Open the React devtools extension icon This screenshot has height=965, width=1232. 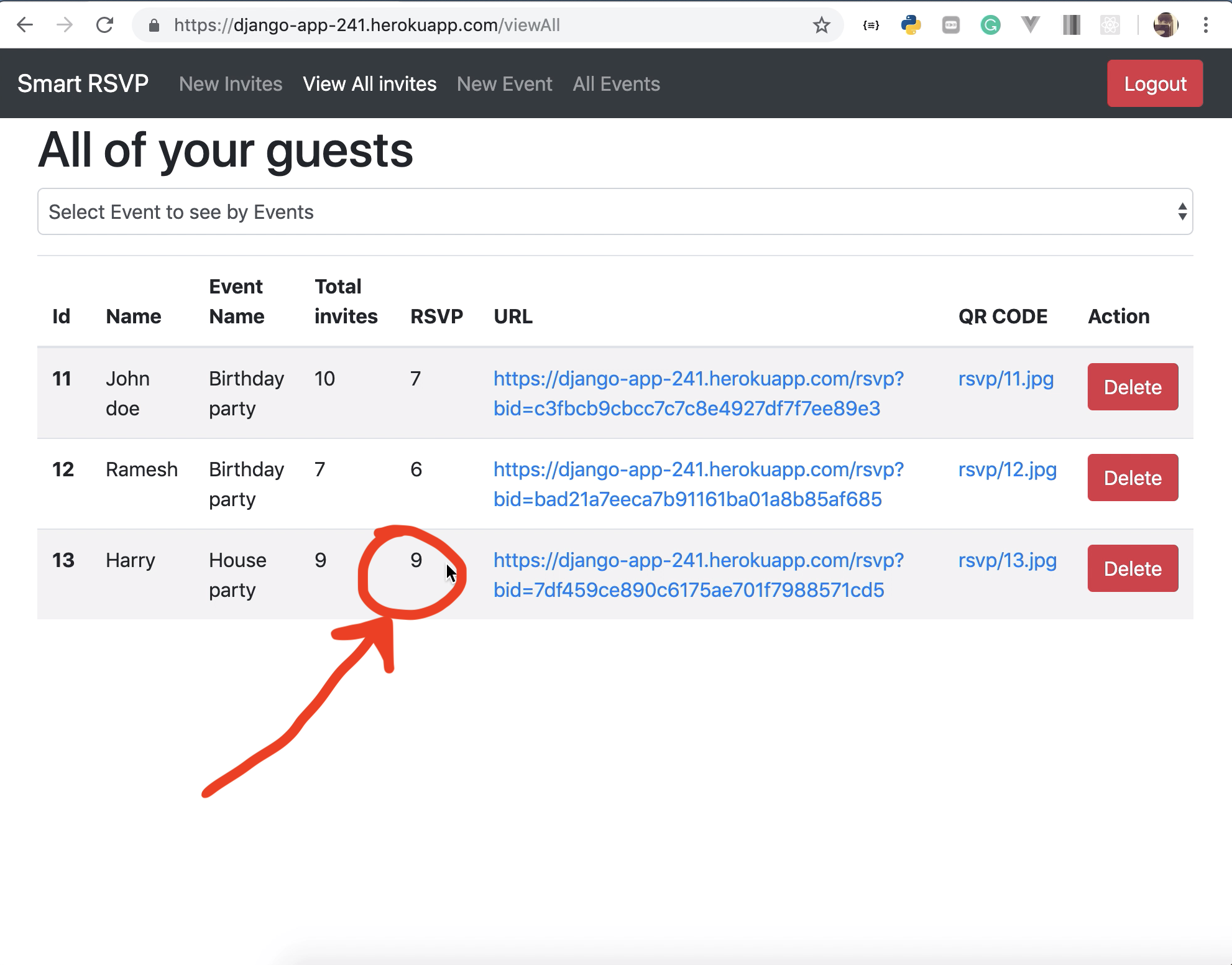point(1110,25)
